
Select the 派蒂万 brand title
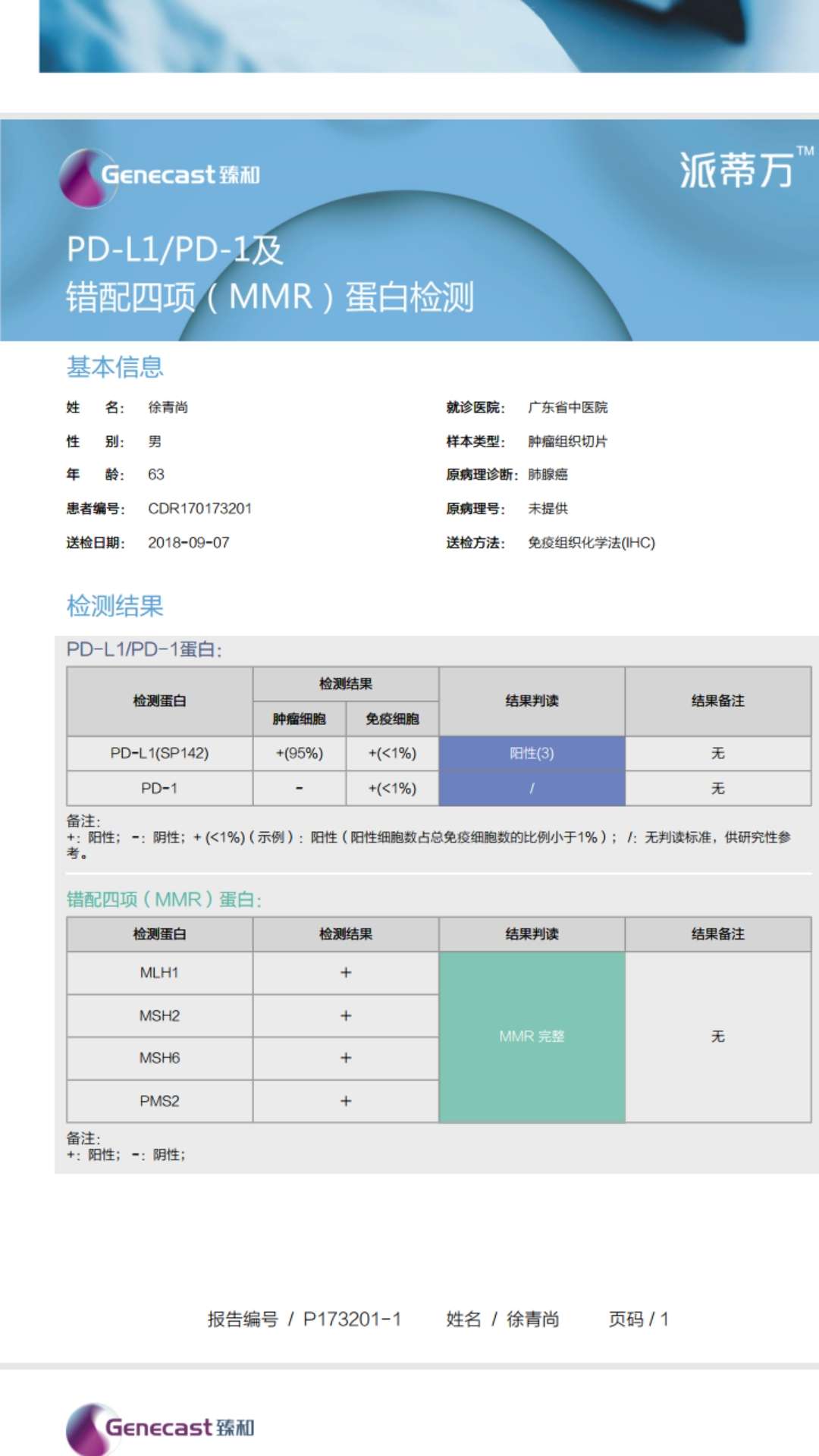point(745,168)
